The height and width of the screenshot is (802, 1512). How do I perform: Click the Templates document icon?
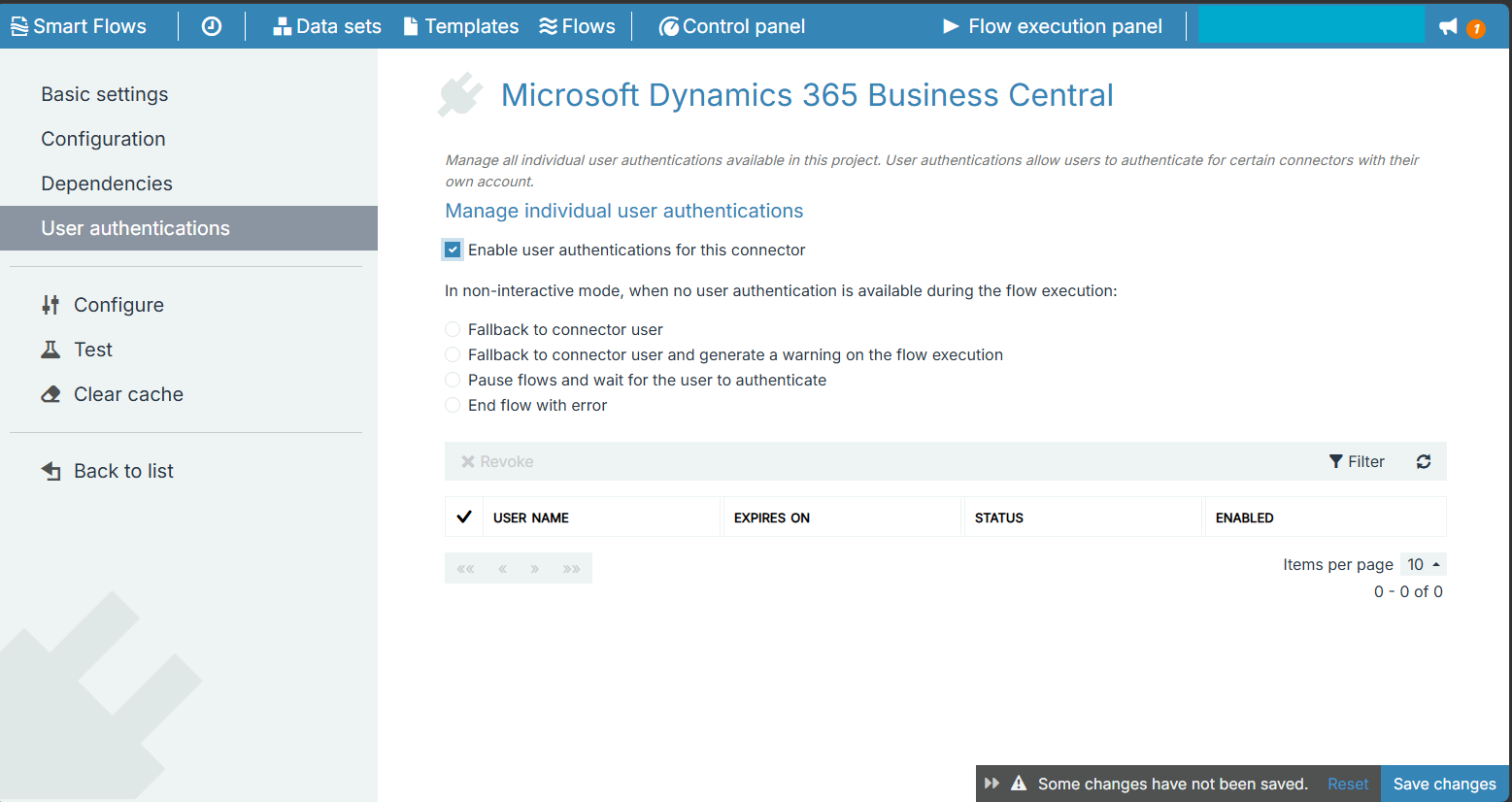click(411, 26)
